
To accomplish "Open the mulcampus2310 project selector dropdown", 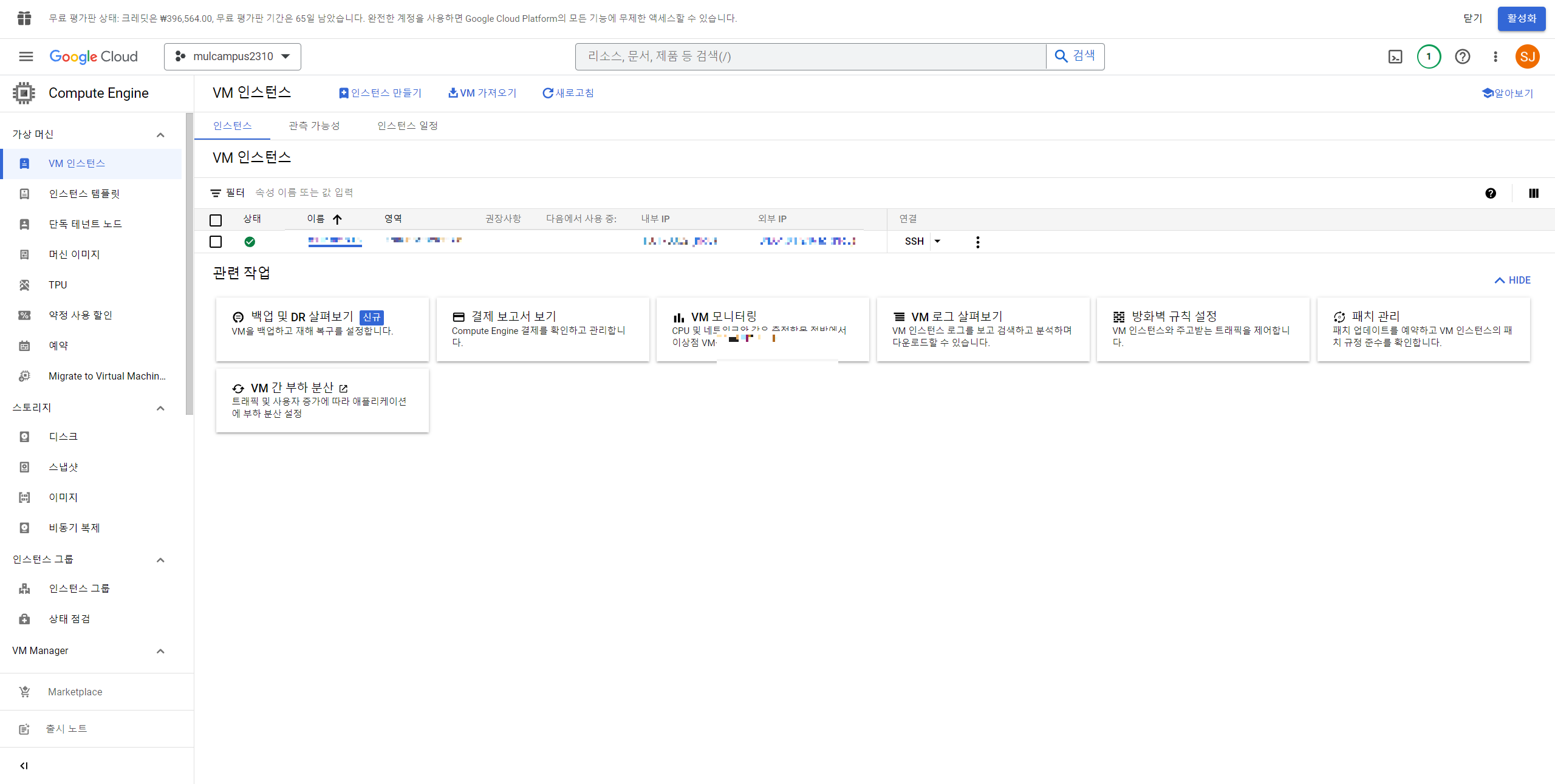I will point(232,56).
